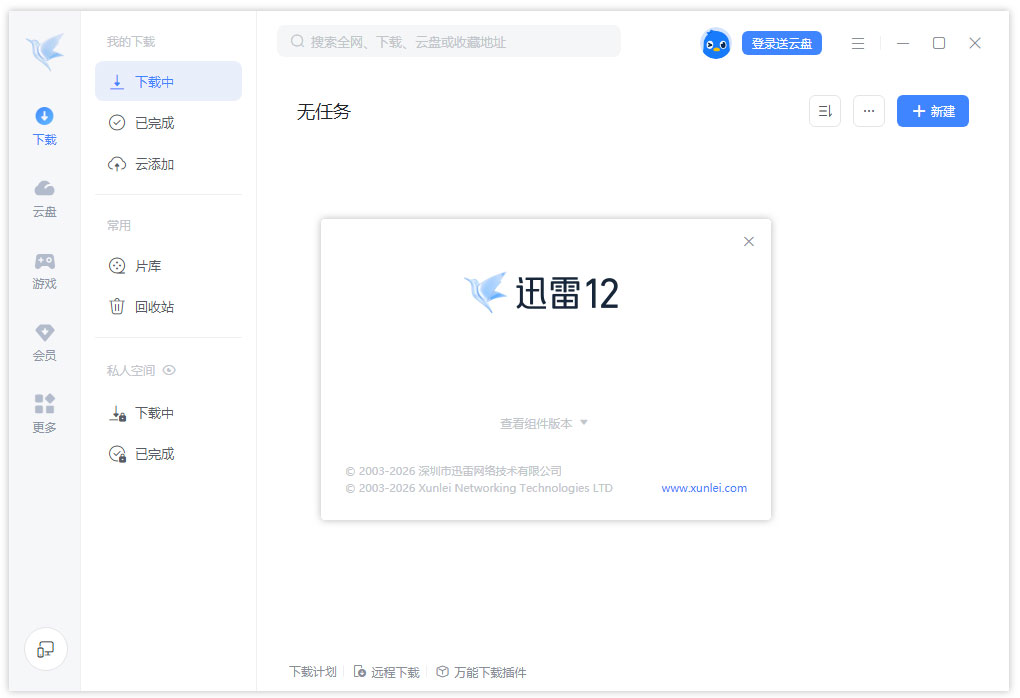Open the 片库 media library
Viewport: 1020px width, 698px height.
coord(147,265)
